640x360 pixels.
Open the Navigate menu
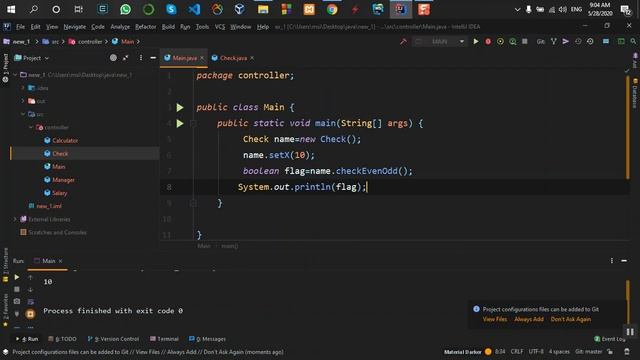(75, 27)
